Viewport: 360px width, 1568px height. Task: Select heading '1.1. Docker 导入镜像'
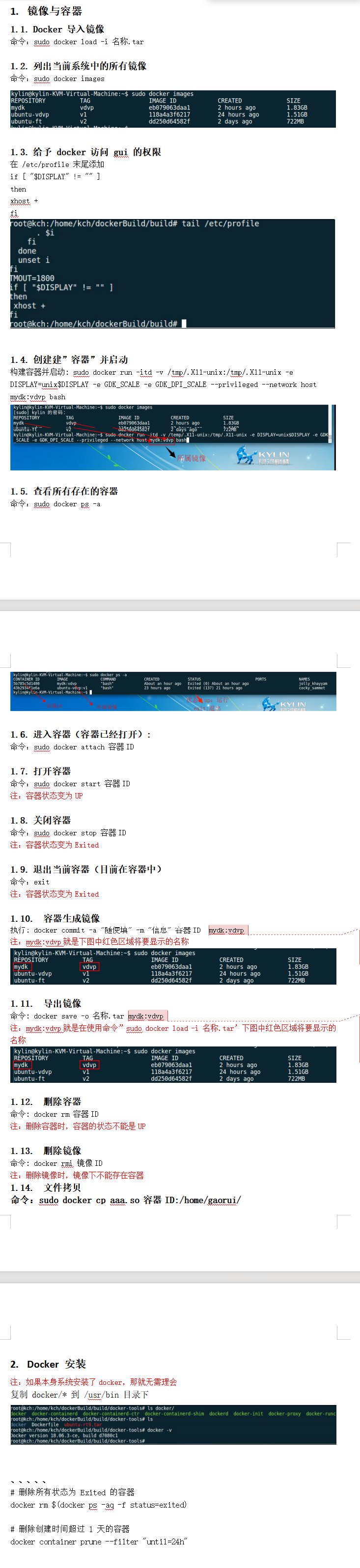[x=57, y=29]
